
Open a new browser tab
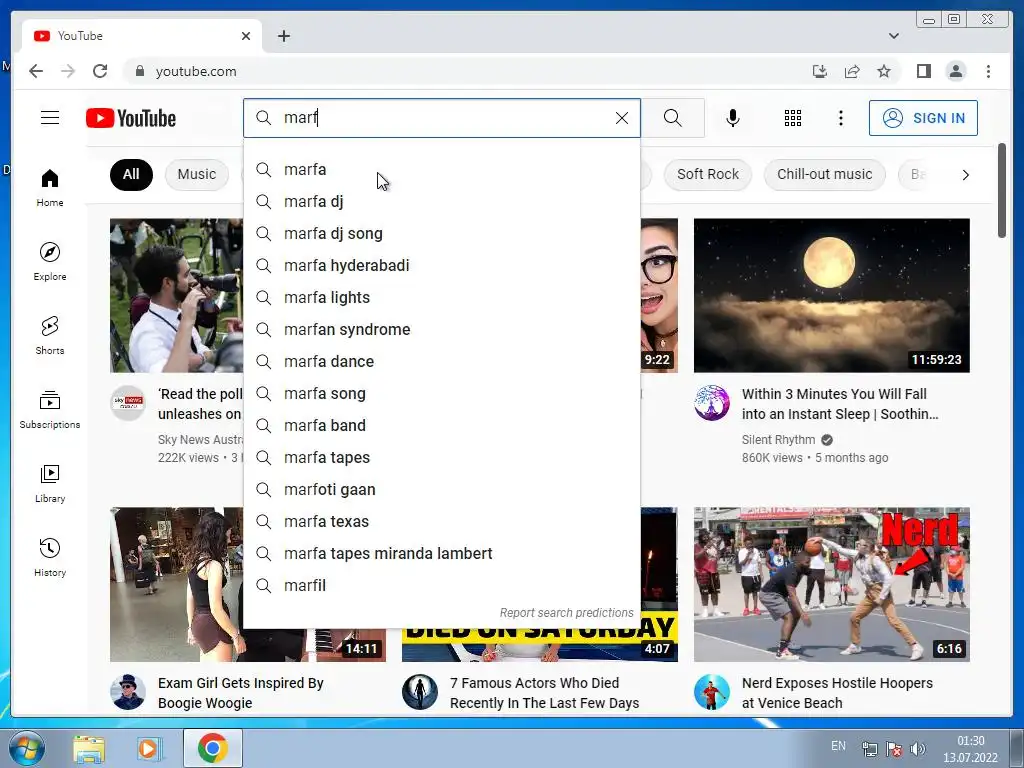tap(283, 36)
